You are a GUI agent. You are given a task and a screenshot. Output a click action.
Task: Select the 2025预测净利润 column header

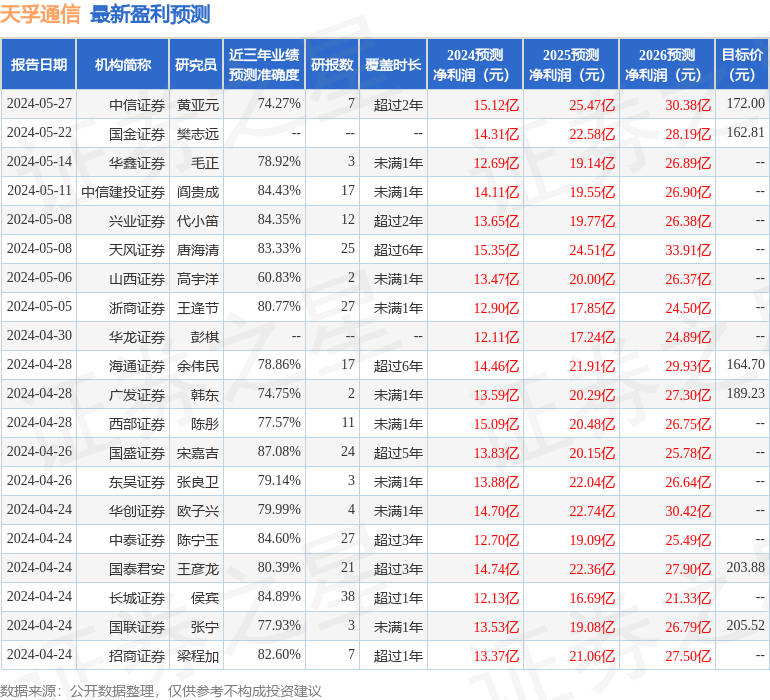point(571,64)
